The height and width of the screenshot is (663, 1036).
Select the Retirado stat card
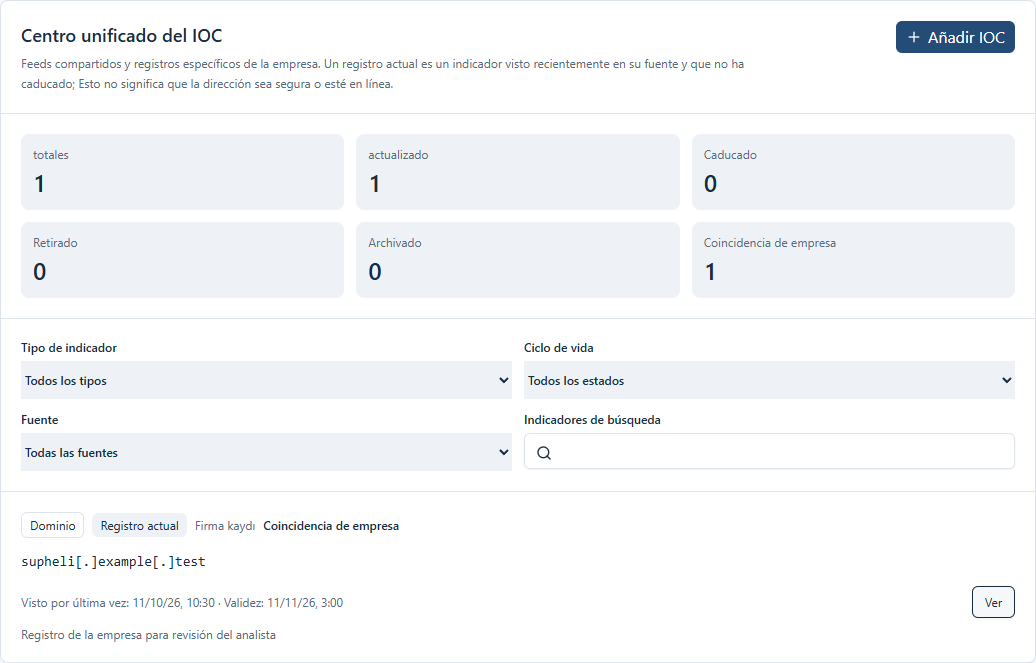[182, 260]
